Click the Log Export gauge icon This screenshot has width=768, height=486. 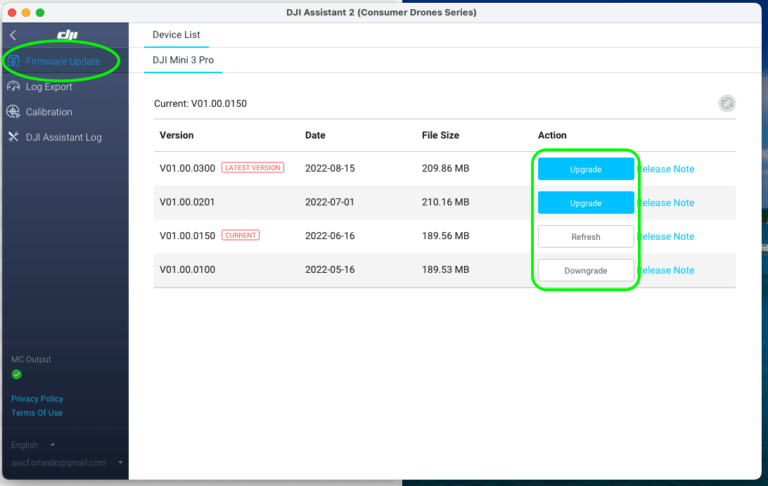tap(14, 87)
